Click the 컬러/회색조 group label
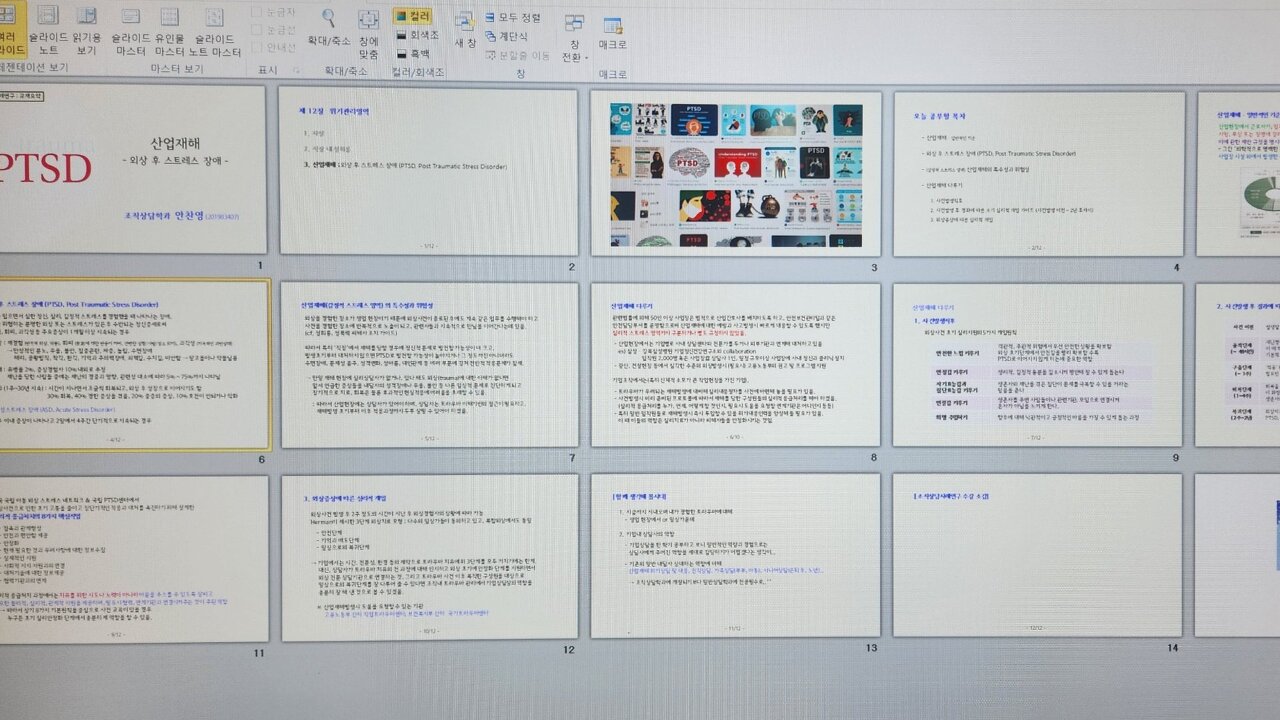 point(418,73)
